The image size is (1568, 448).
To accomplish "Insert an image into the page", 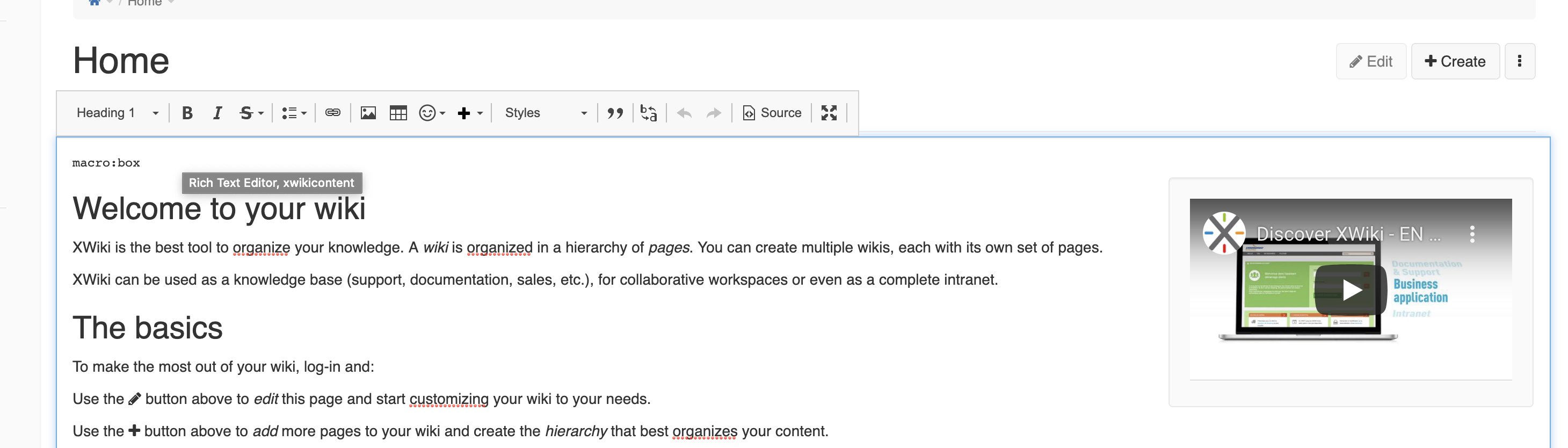I will click(x=368, y=113).
